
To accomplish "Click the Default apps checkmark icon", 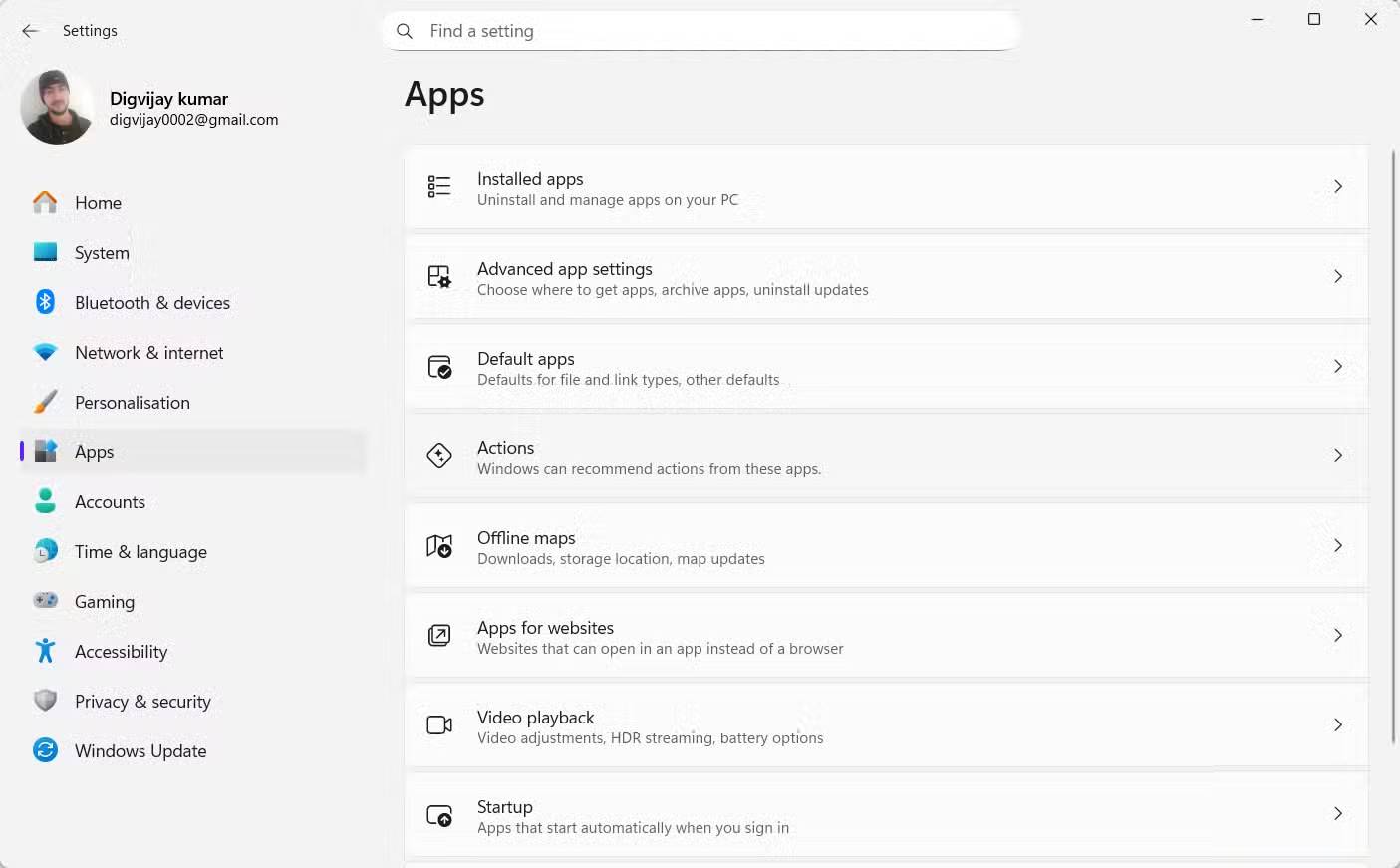I will 439,367.
